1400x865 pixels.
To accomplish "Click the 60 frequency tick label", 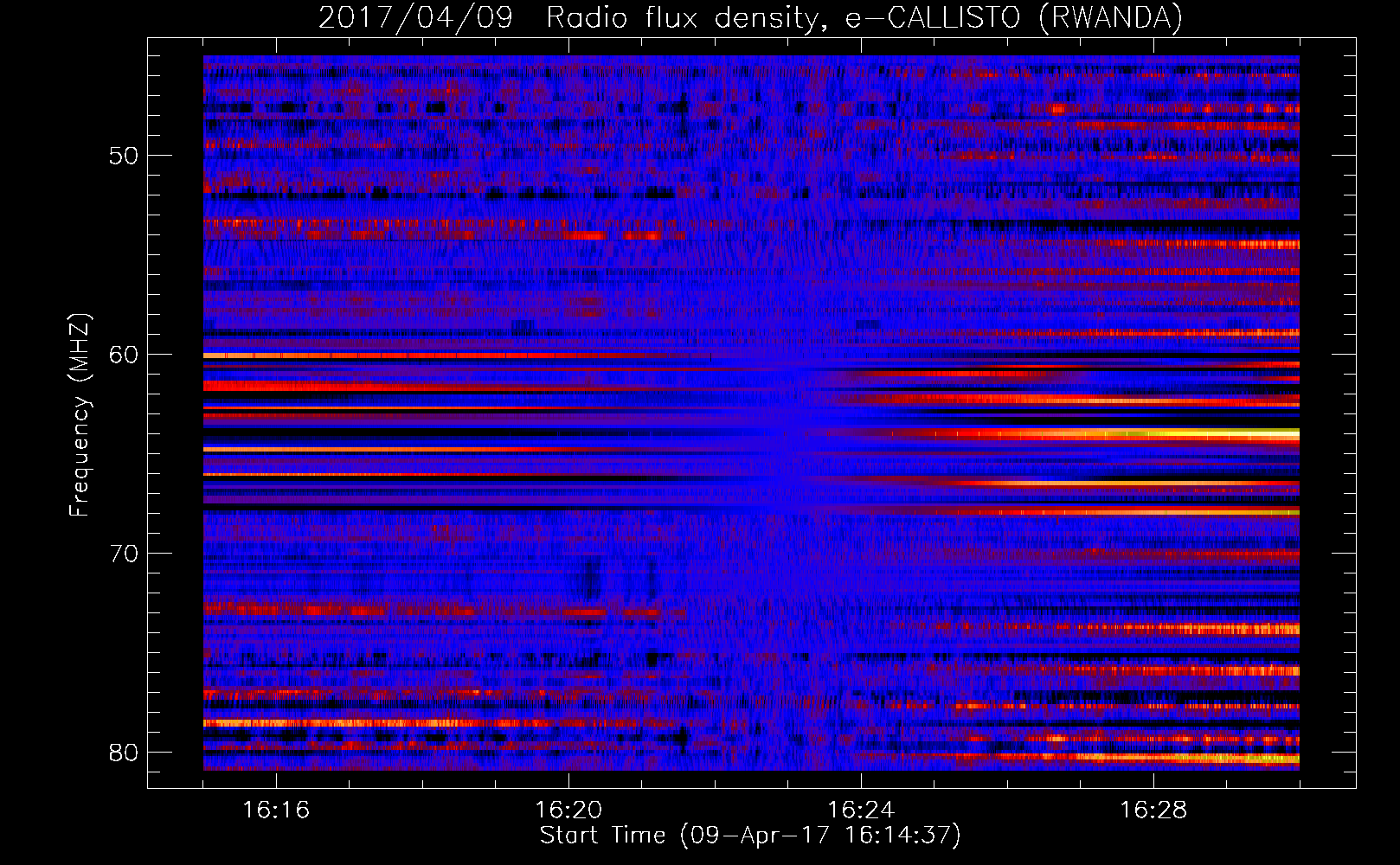I will [124, 356].
